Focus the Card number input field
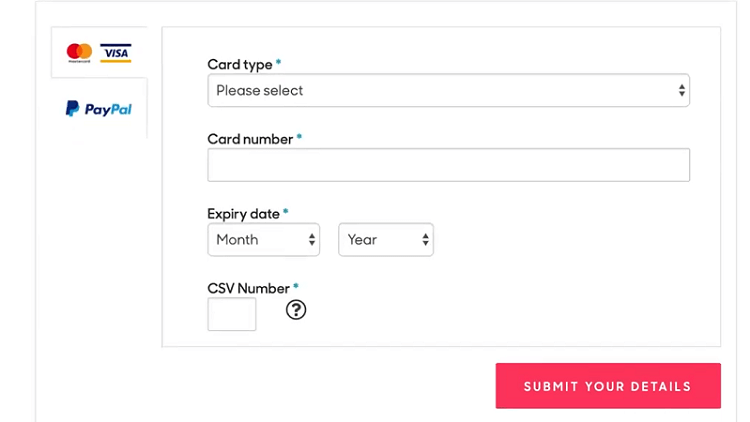Image resolution: width=750 pixels, height=422 pixels. tap(448, 165)
